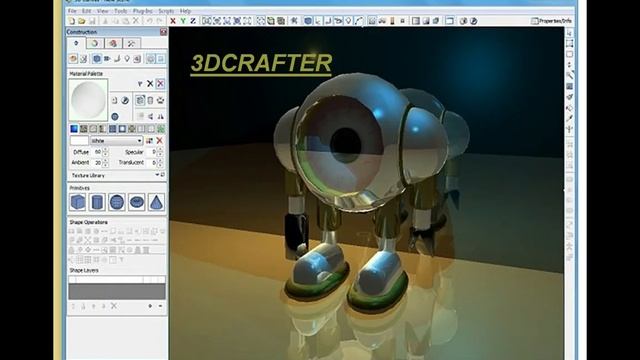Add a sphere primitive
Image resolution: width=640 pixels, height=360 pixels.
(x=117, y=202)
